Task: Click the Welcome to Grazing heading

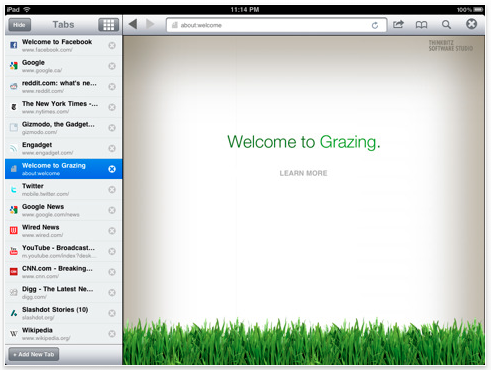Action: (304, 142)
